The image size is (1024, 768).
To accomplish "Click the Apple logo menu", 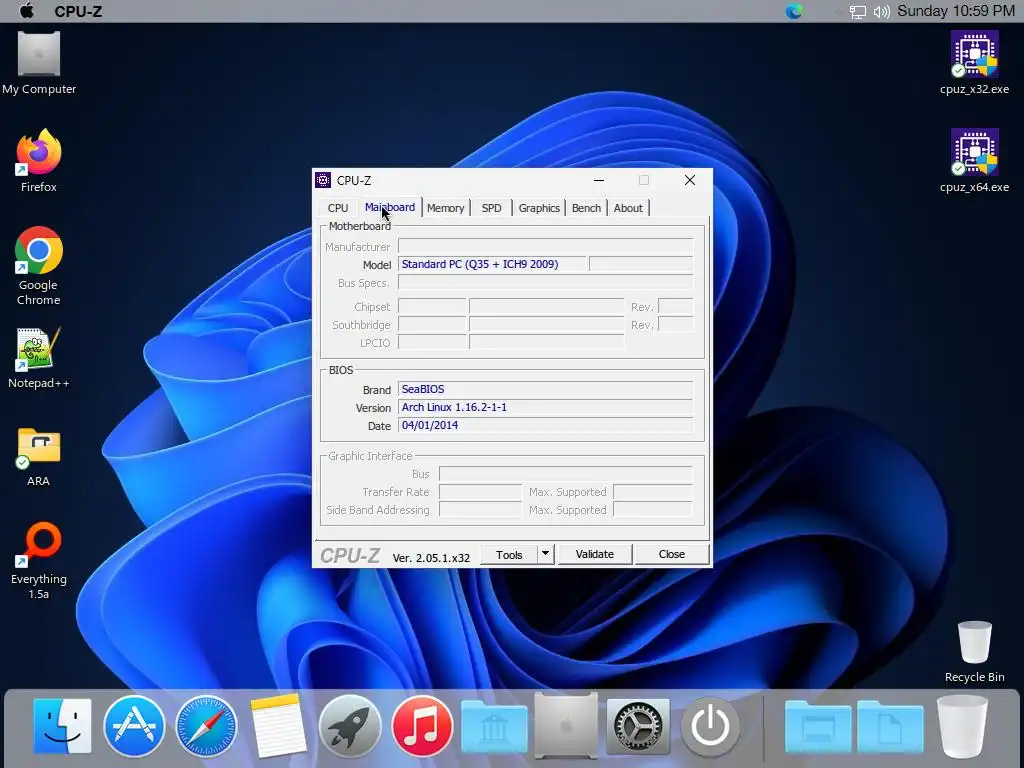I will [x=26, y=10].
